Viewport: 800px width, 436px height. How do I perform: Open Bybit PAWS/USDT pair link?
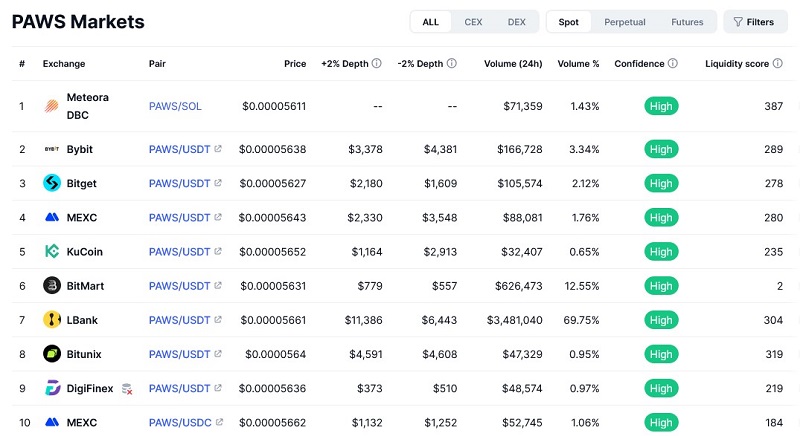pyautogui.click(x=180, y=149)
